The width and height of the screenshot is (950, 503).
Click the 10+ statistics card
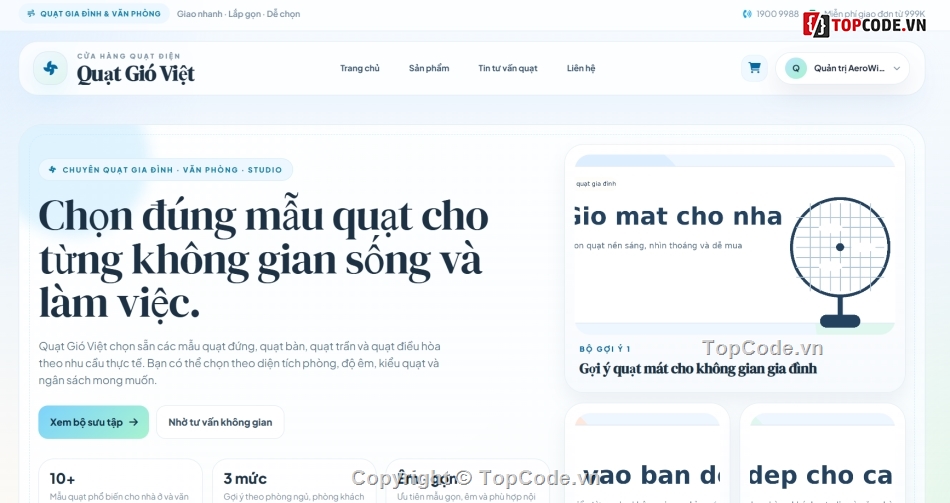pyautogui.click(x=120, y=481)
